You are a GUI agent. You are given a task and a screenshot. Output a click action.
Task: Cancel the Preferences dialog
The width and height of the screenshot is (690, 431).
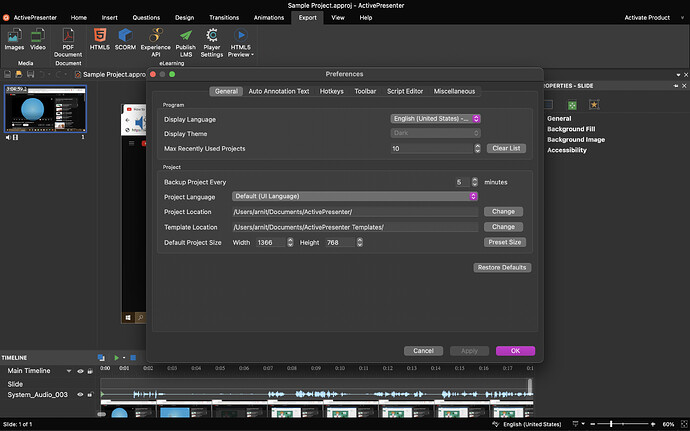pos(423,351)
